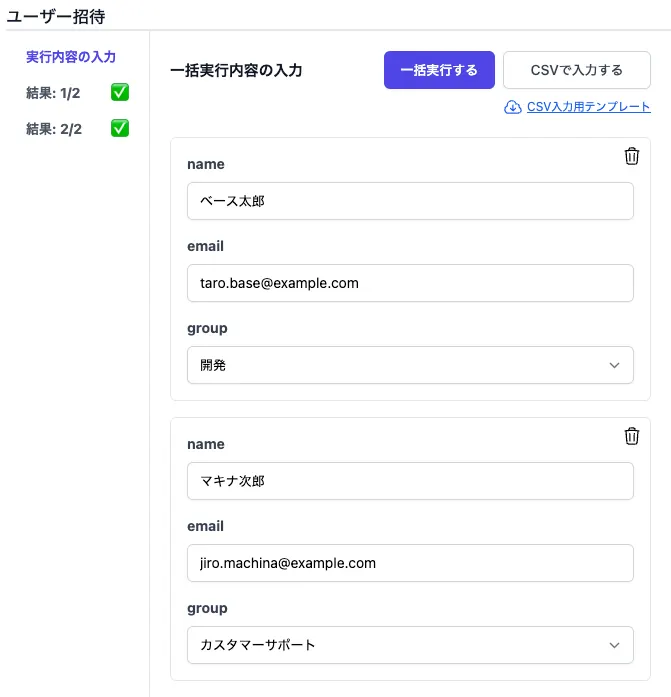Click the name field containing ベース太郎
Screen dimensions: 671x697
pyautogui.click(x=410, y=201)
